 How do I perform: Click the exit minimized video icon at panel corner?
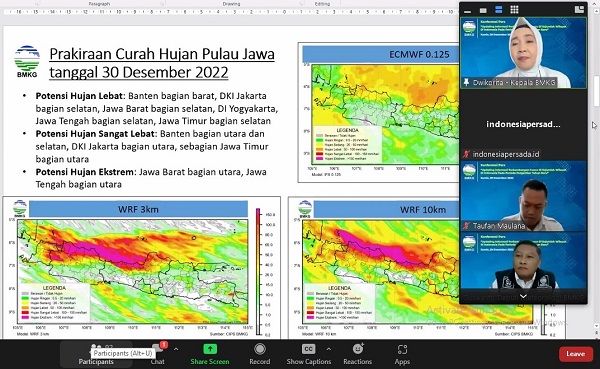580,9
